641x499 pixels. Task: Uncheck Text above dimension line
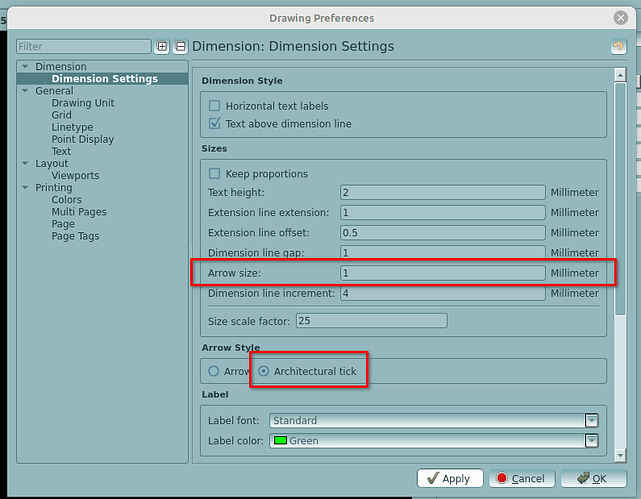pos(214,124)
